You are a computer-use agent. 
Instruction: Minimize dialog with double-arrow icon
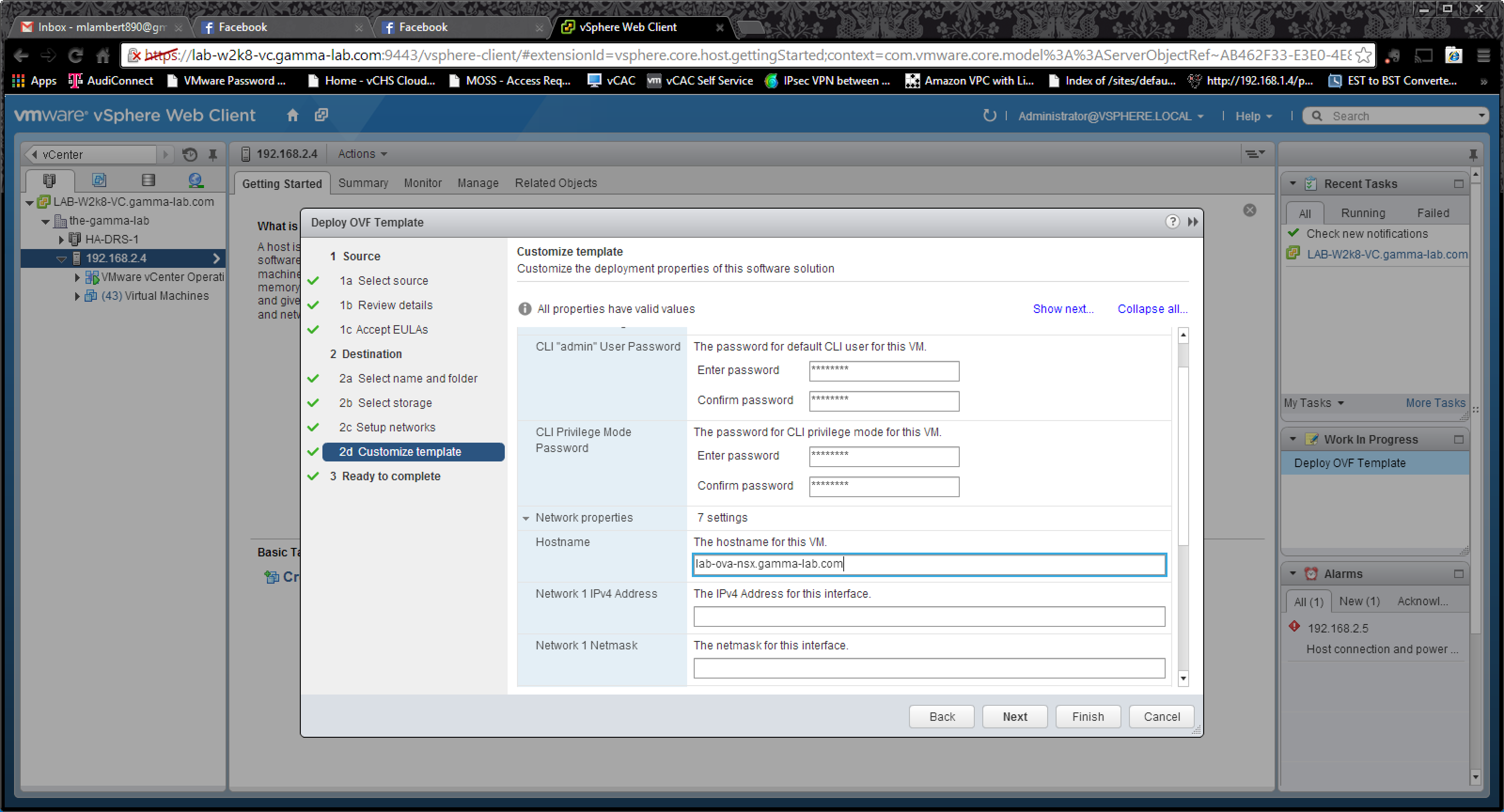pos(1192,222)
